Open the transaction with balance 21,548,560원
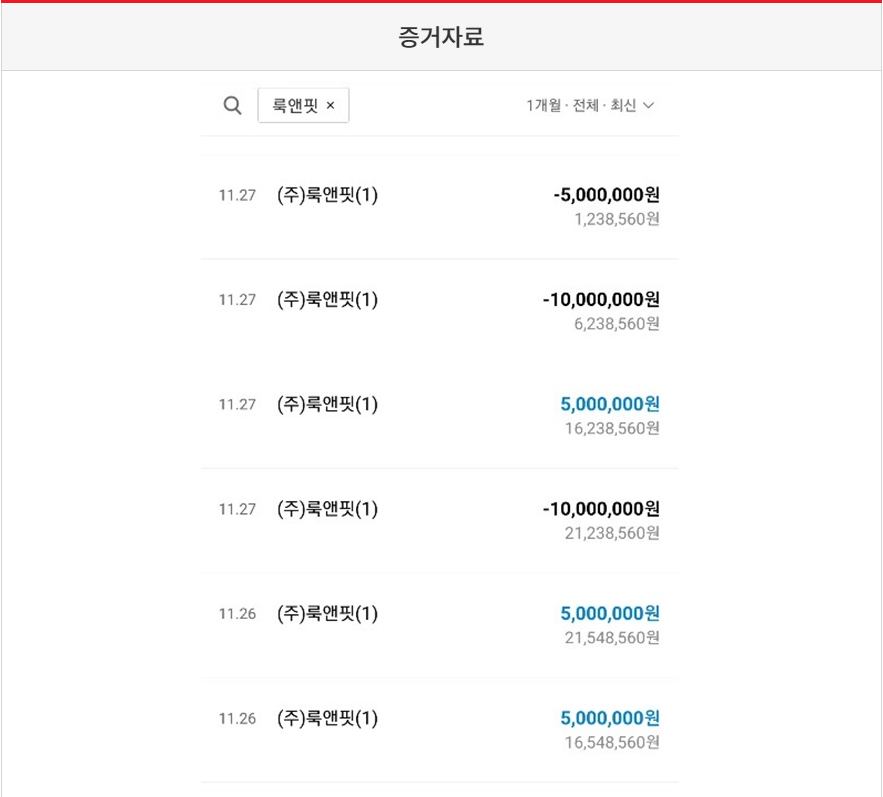 pos(440,625)
